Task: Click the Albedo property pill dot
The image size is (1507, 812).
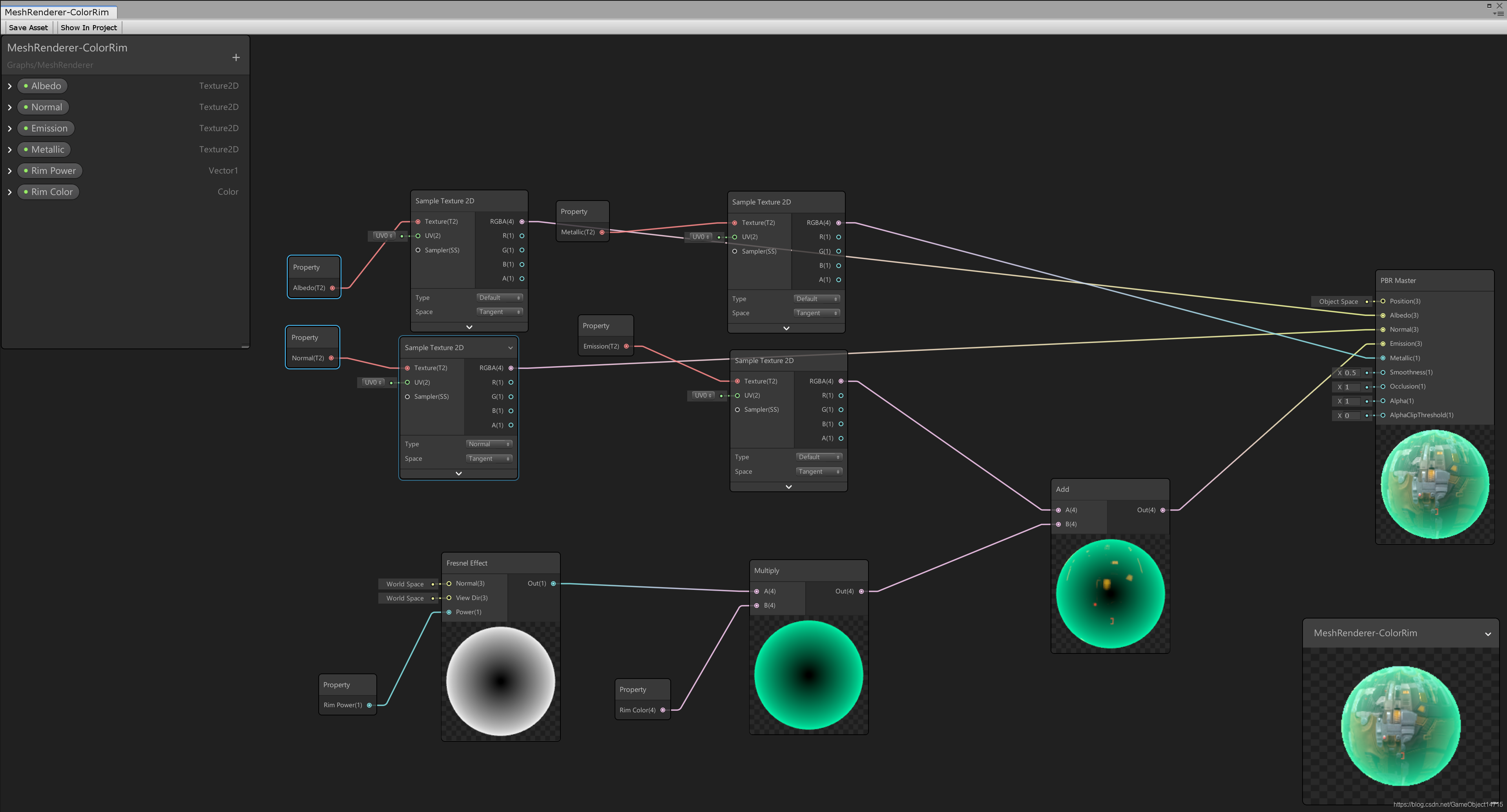Action: click(26, 86)
